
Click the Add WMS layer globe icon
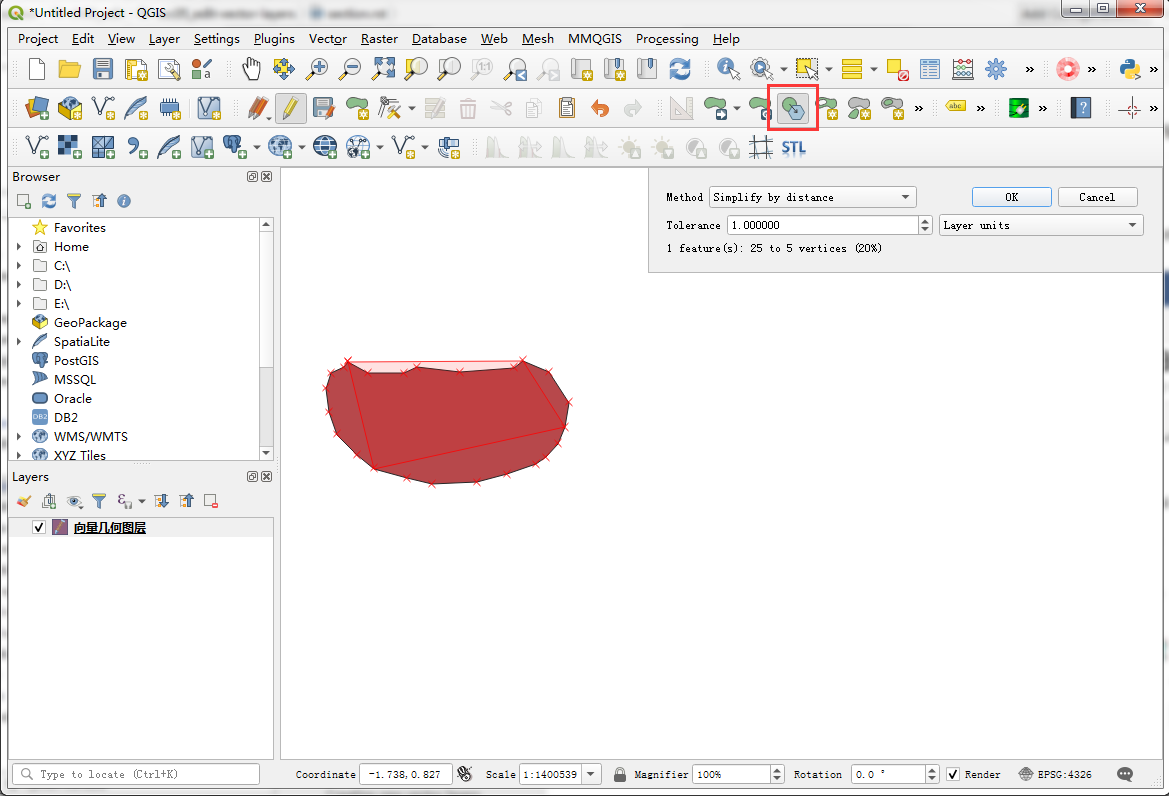(x=280, y=147)
